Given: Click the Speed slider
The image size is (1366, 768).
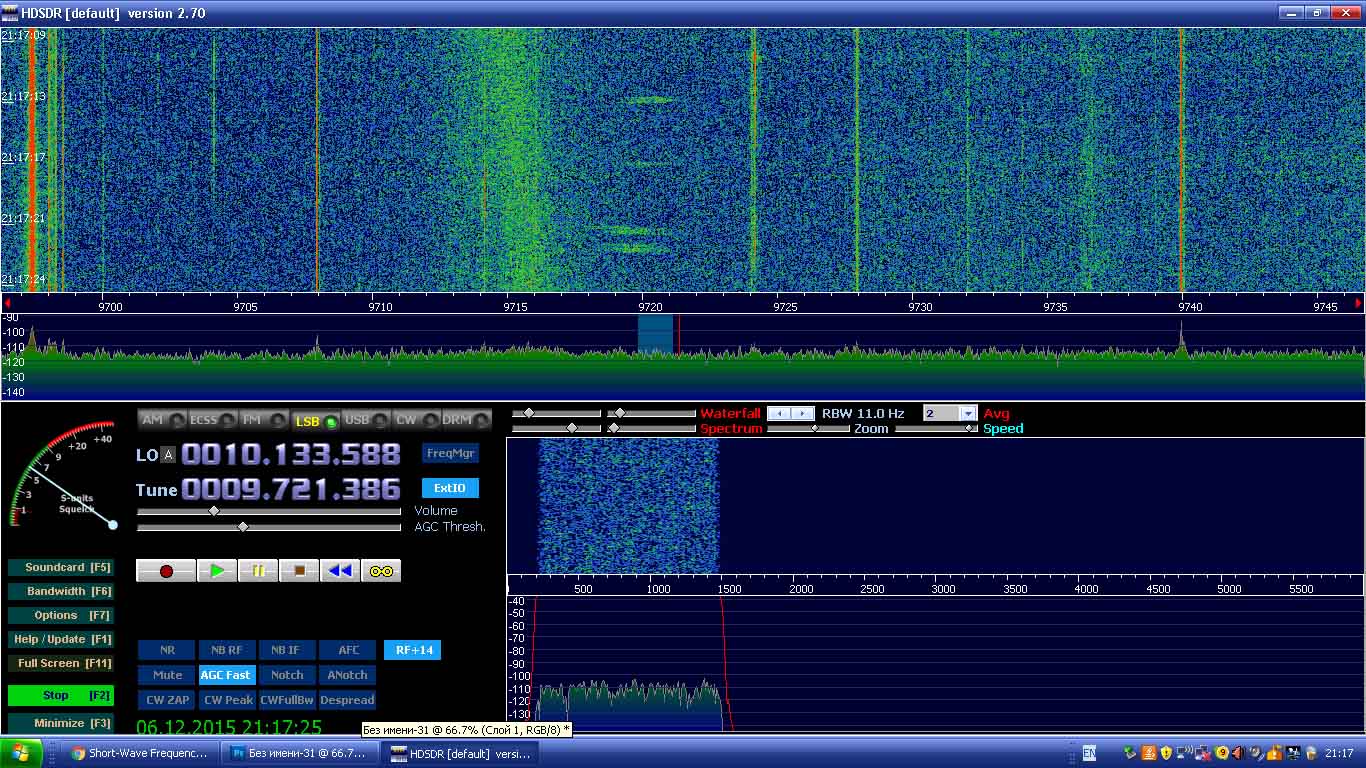Looking at the screenshot, I should (x=935, y=428).
